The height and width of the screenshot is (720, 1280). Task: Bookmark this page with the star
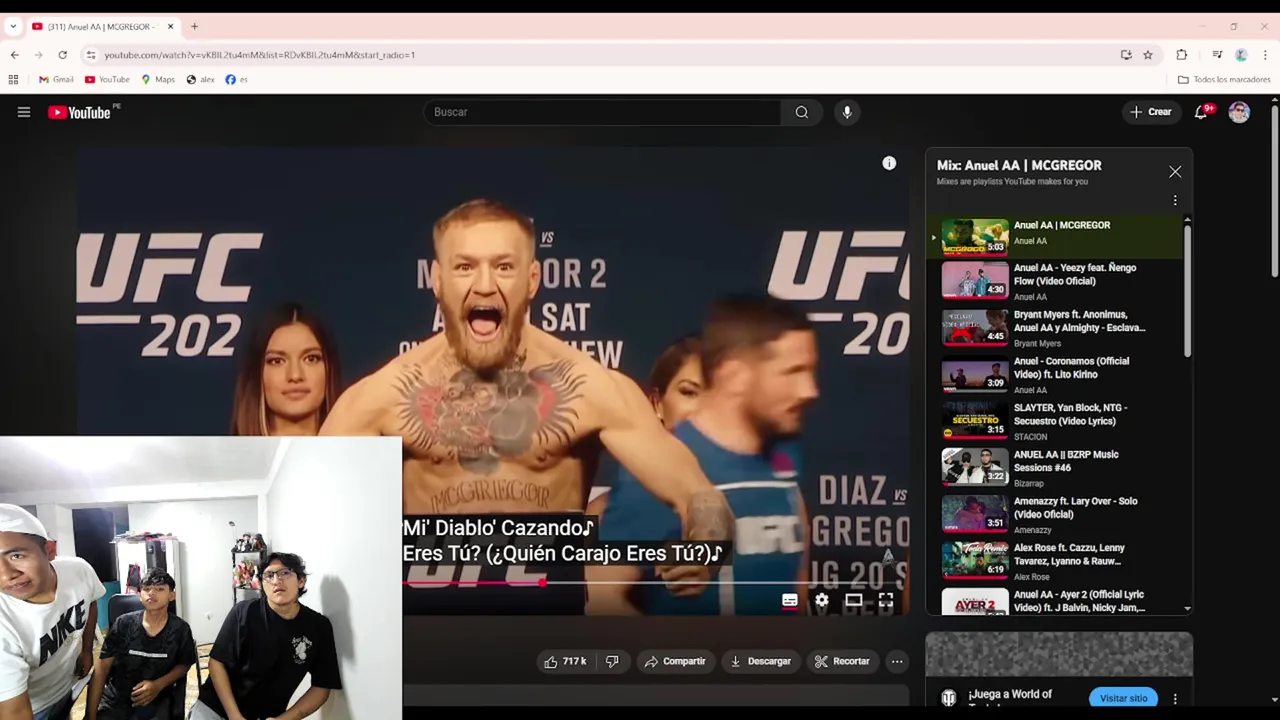coord(1148,55)
